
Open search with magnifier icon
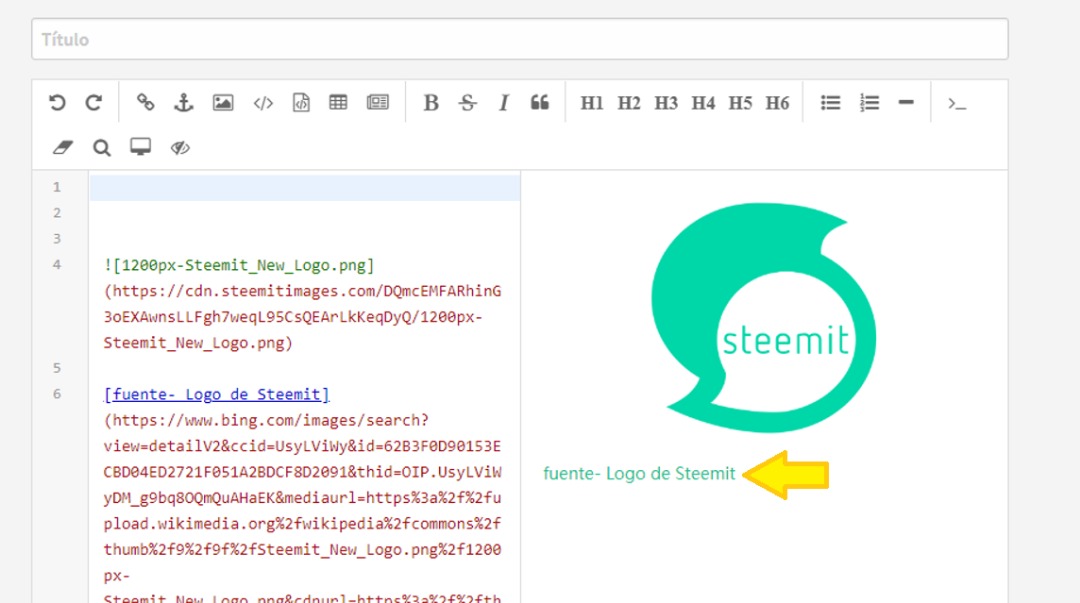[x=102, y=147]
